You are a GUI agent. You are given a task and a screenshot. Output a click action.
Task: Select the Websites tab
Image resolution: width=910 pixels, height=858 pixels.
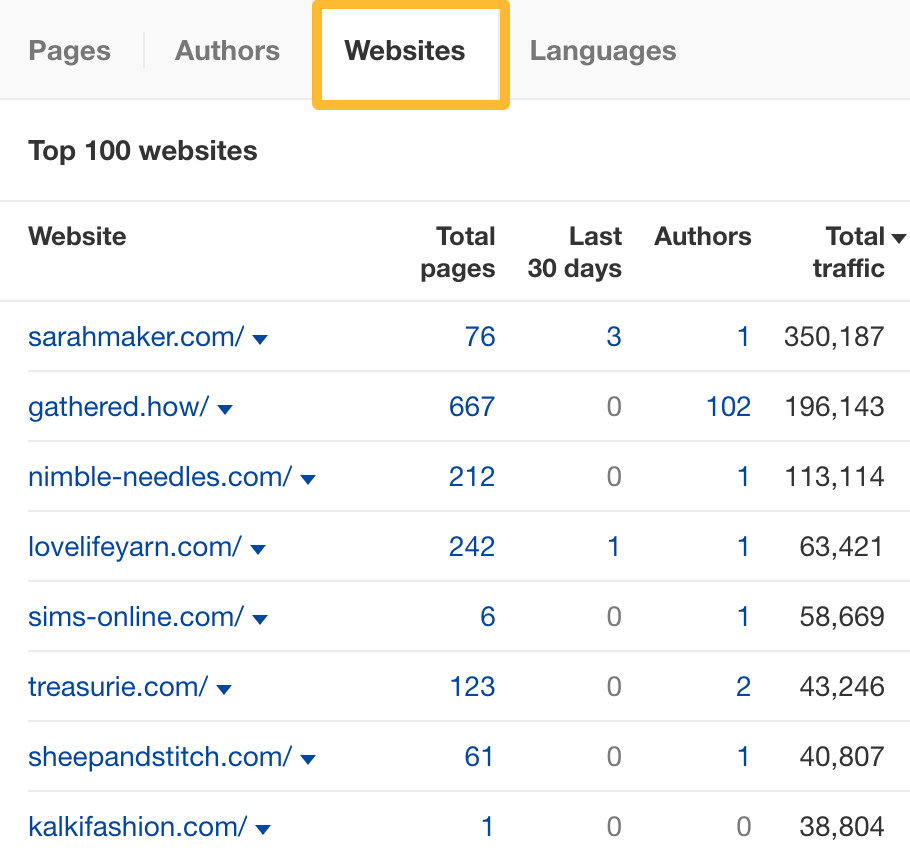tap(404, 51)
